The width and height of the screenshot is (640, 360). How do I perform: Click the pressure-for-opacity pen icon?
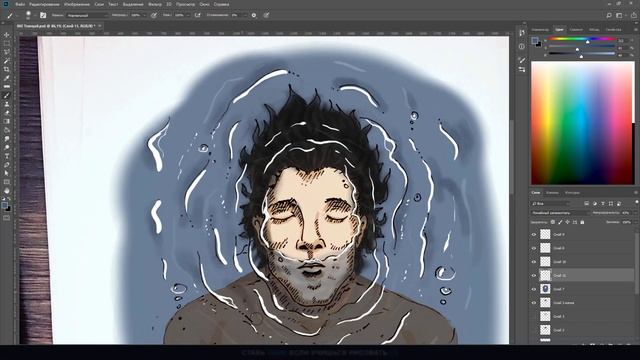[x=154, y=15]
